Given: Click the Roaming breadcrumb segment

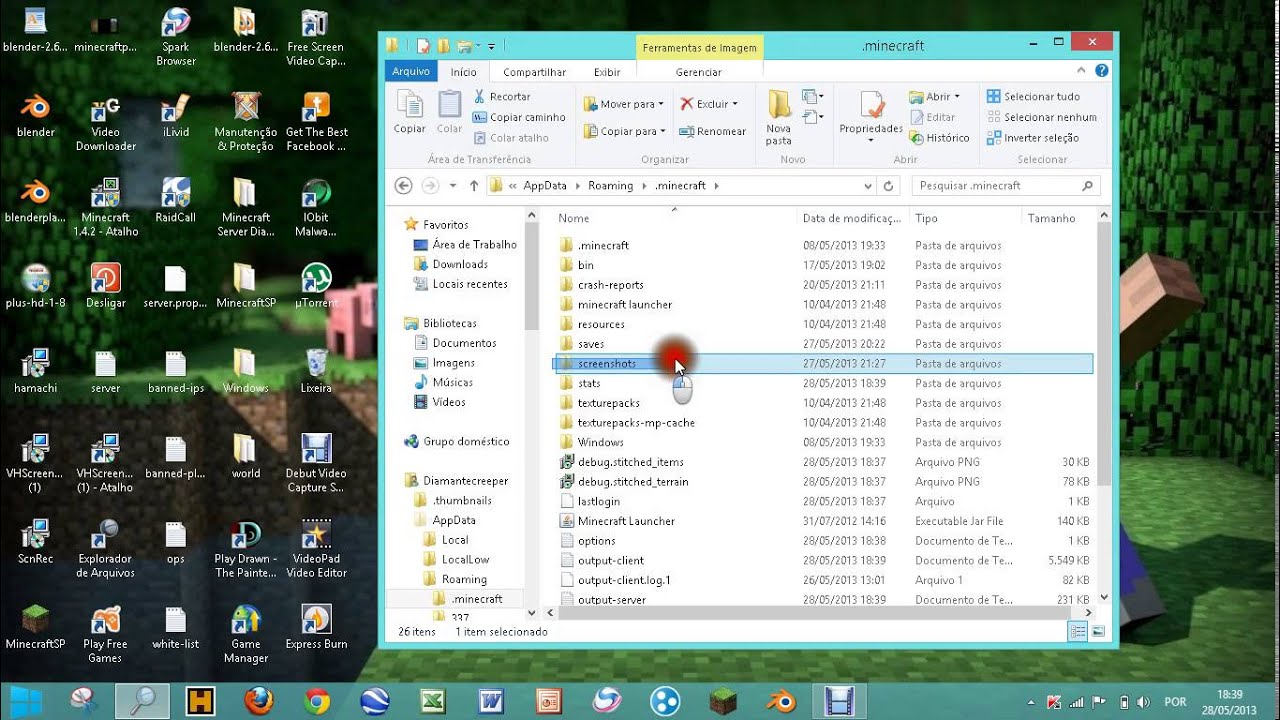Looking at the screenshot, I should (610, 186).
